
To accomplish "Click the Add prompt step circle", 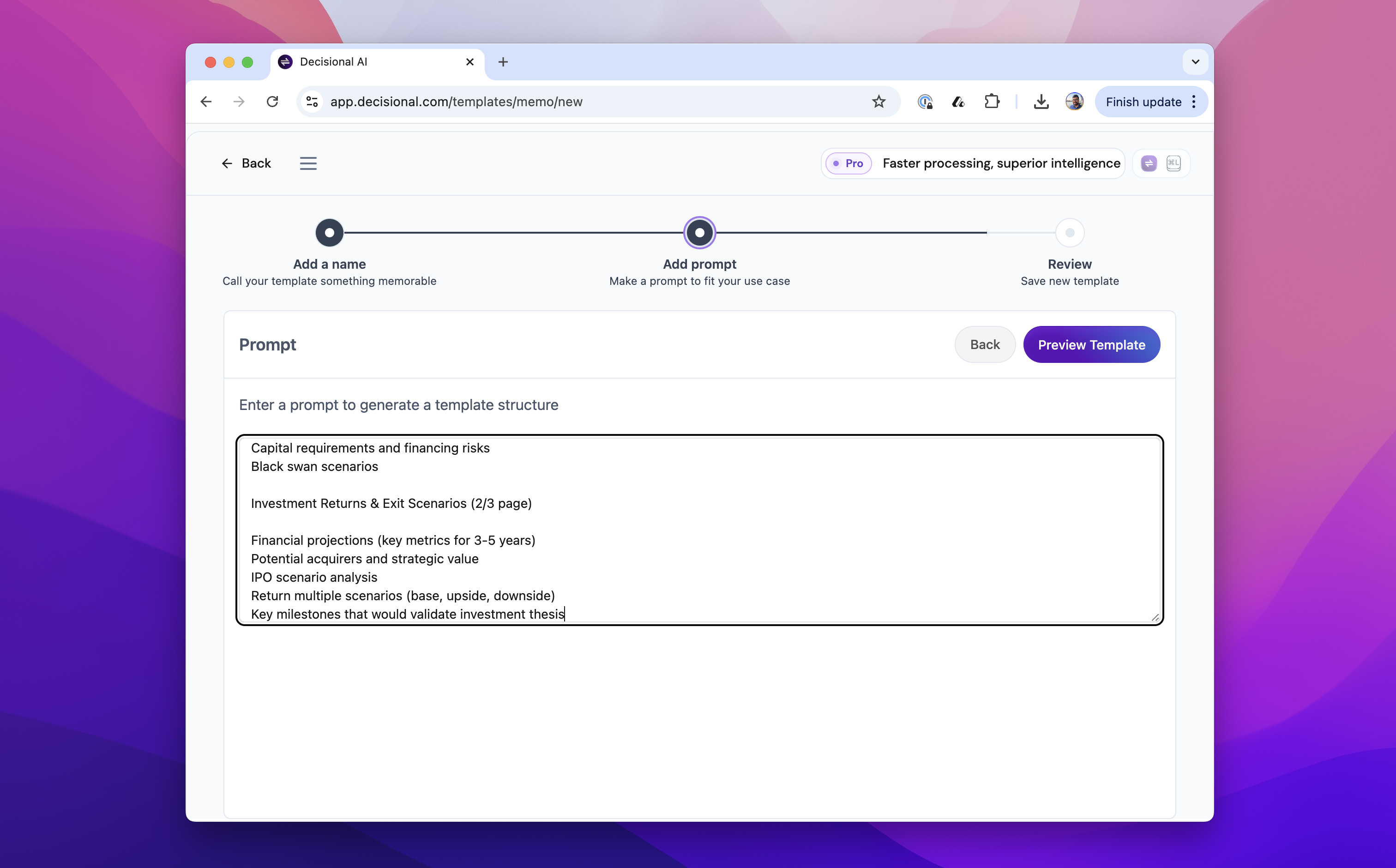I will pyautogui.click(x=699, y=233).
